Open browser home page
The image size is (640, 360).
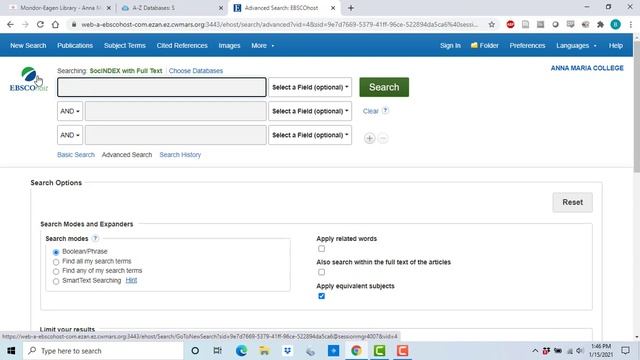tap(55, 24)
